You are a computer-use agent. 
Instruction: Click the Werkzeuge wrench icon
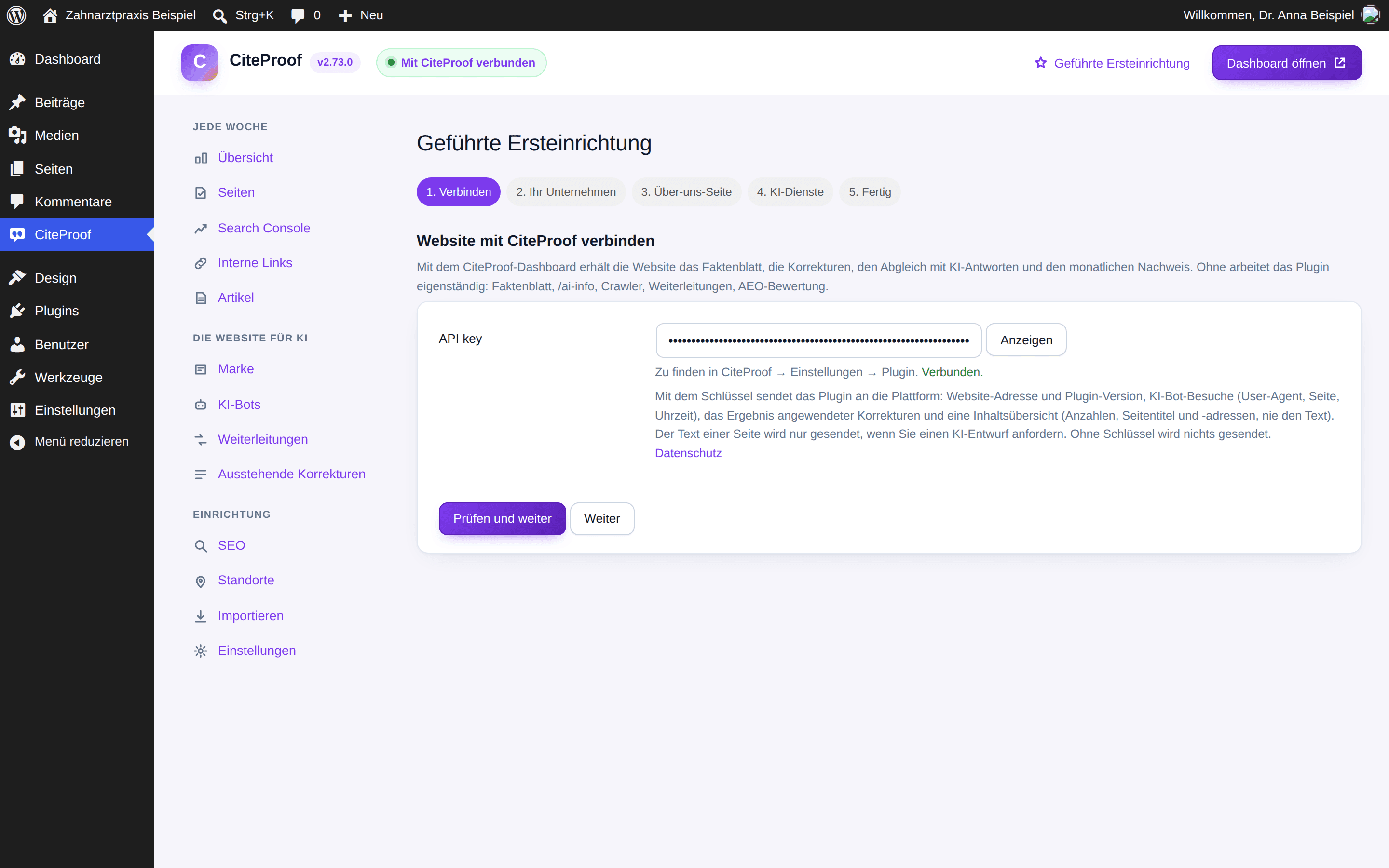[17, 377]
